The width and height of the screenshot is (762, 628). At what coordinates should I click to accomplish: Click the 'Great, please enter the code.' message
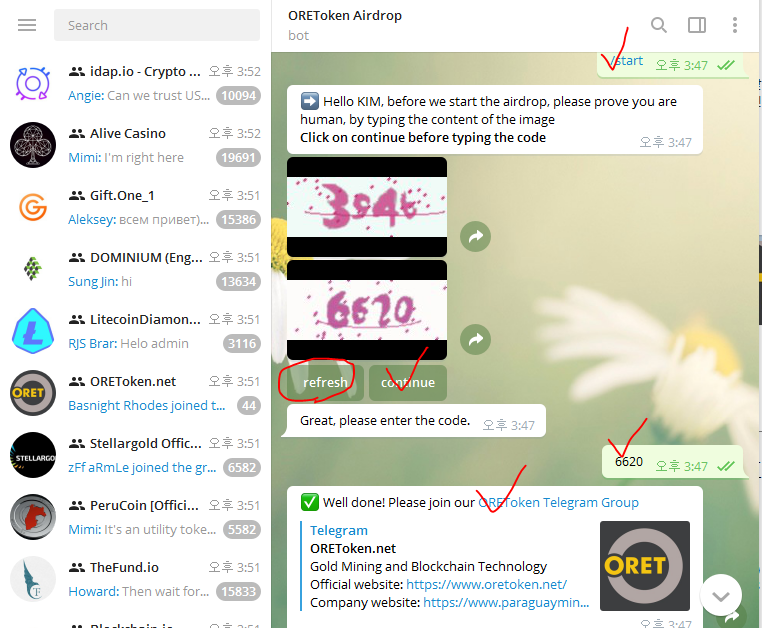click(413, 421)
